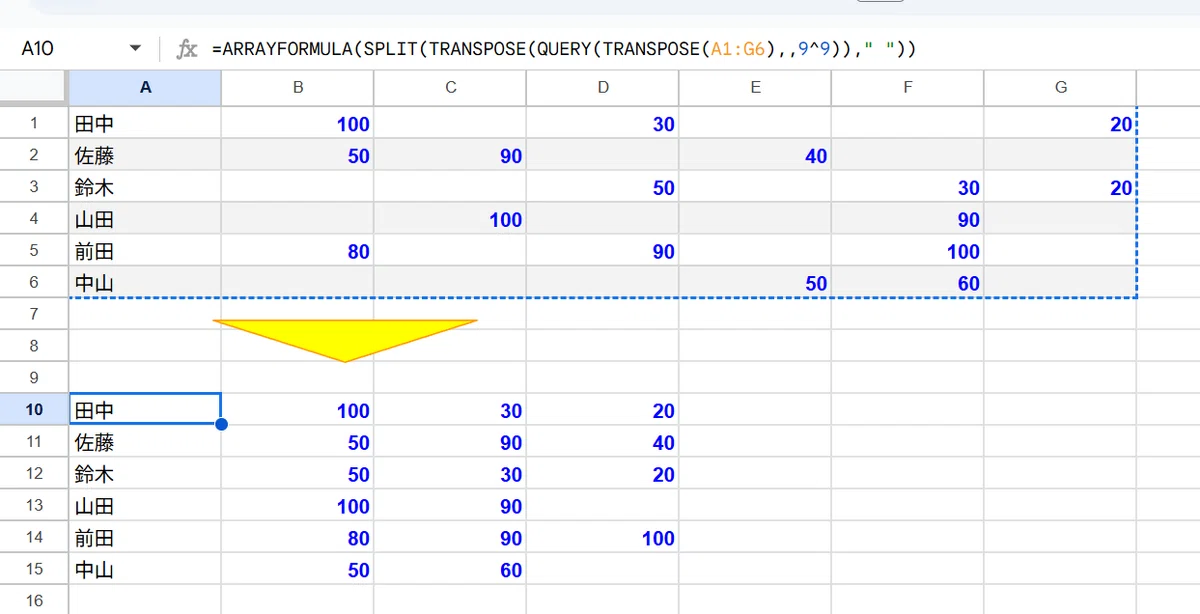Viewport: 1200px width, 614px height.
Task: Click cell B14 with value 80
Action: pos(298,538)
